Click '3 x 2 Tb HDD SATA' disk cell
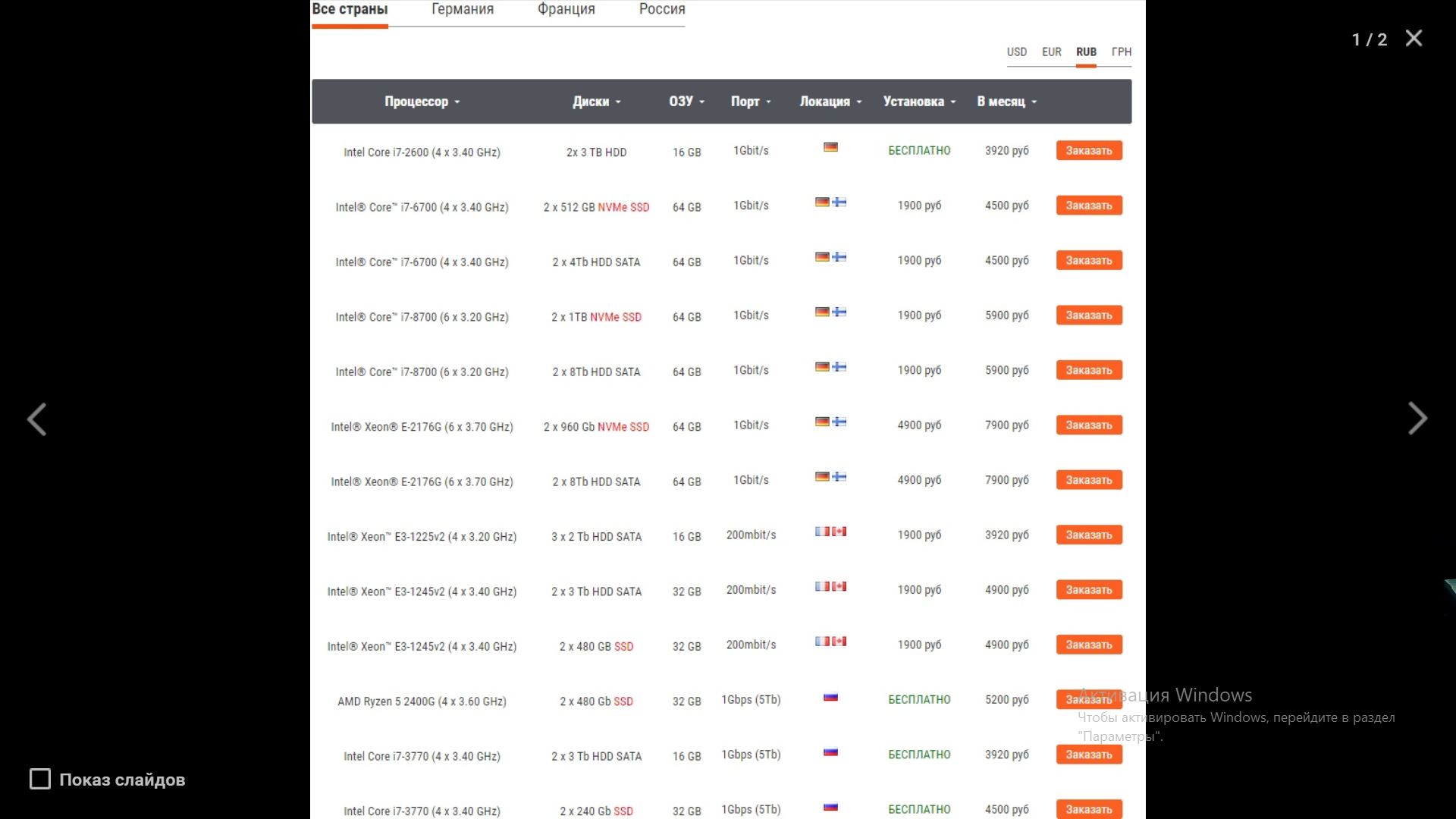The height and width of the screenshot is (819, 1456). (596, 537)
